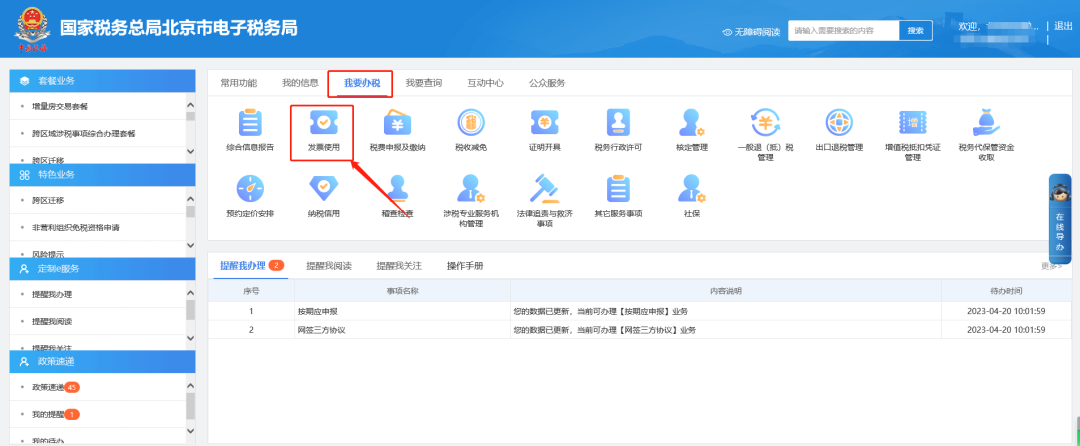Image resolution: width=1080 pixels, height=446 pixels.
Task: Select the 法律追责与救济事项 gavel icon
Action: (544, 189)
